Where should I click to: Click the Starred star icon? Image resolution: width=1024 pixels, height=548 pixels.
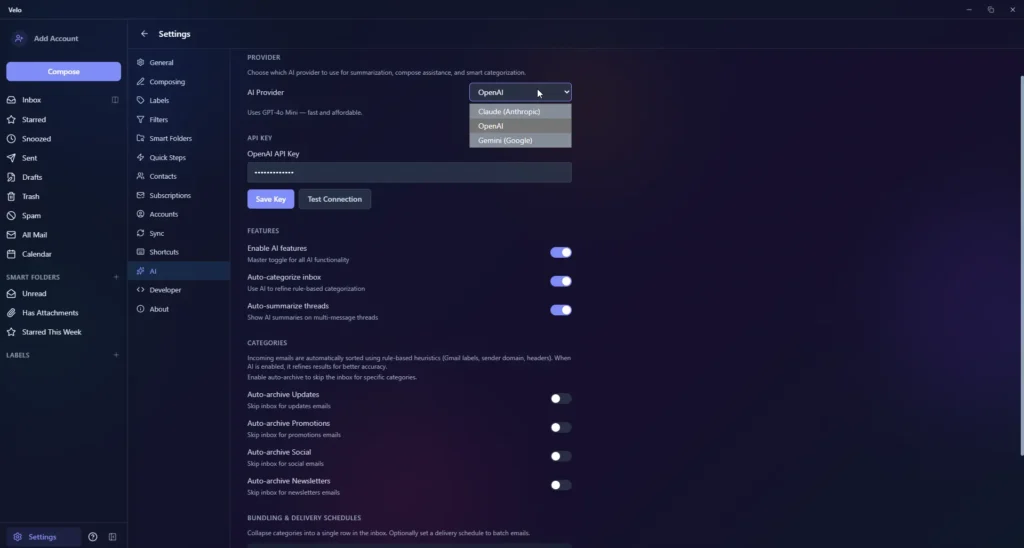(x=11, y=120)
